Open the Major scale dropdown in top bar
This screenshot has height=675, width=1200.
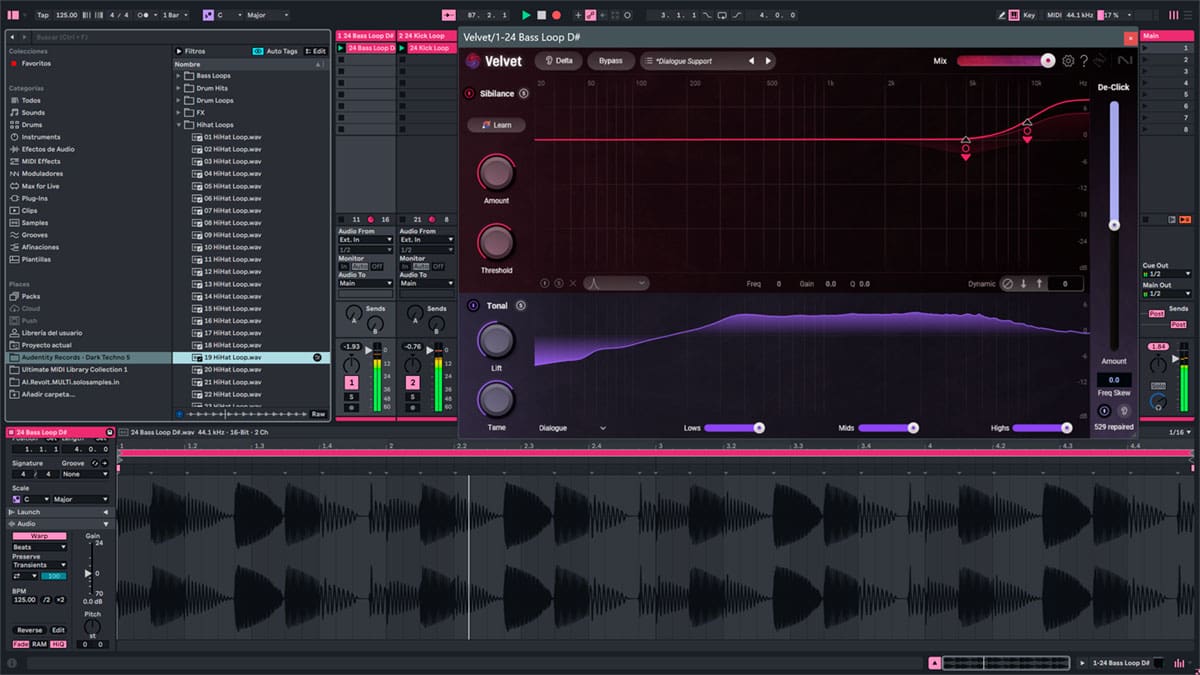267,15
